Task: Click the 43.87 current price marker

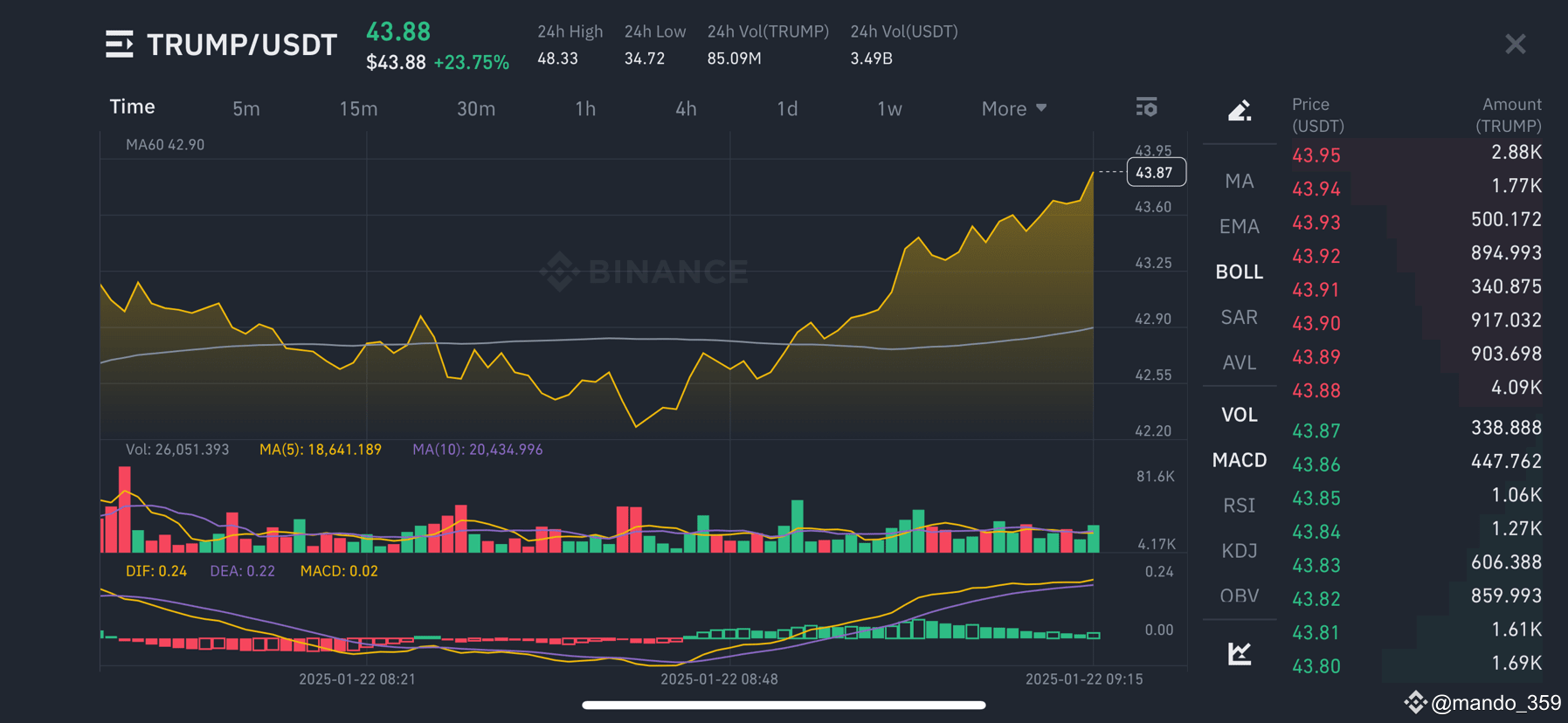Action: (1156, 173)
